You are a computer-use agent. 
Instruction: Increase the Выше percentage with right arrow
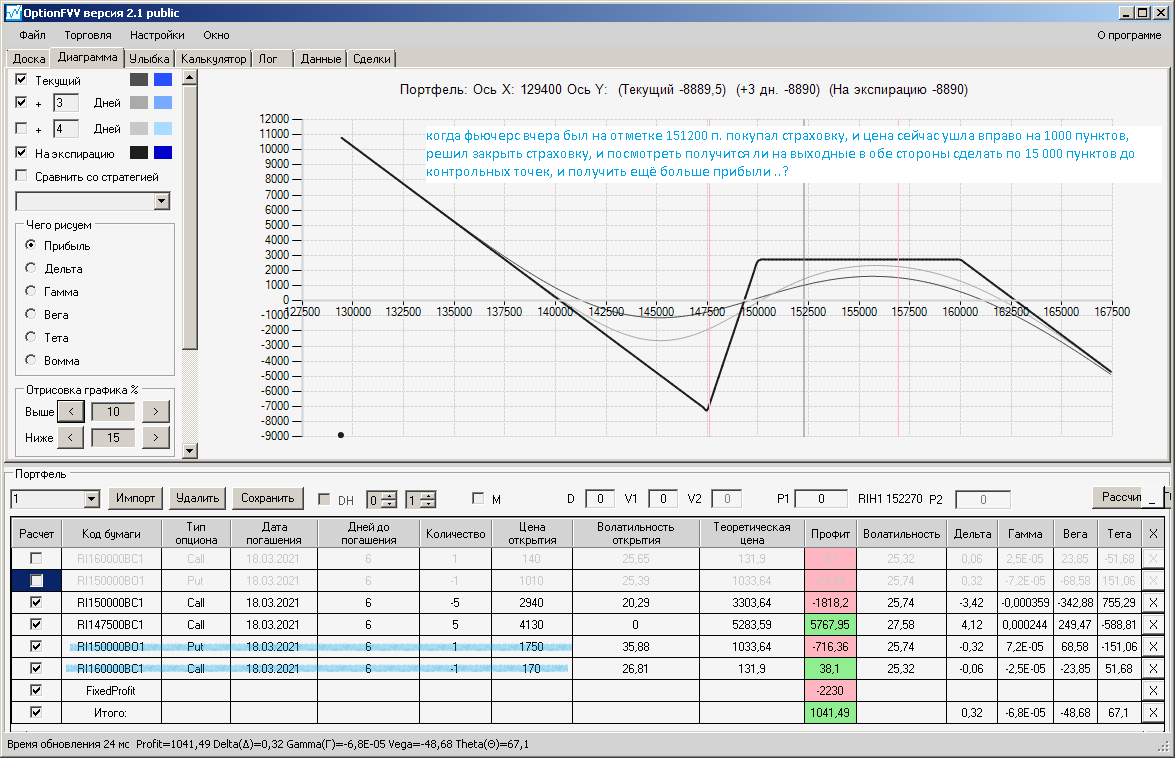click(x=156, y=411)
